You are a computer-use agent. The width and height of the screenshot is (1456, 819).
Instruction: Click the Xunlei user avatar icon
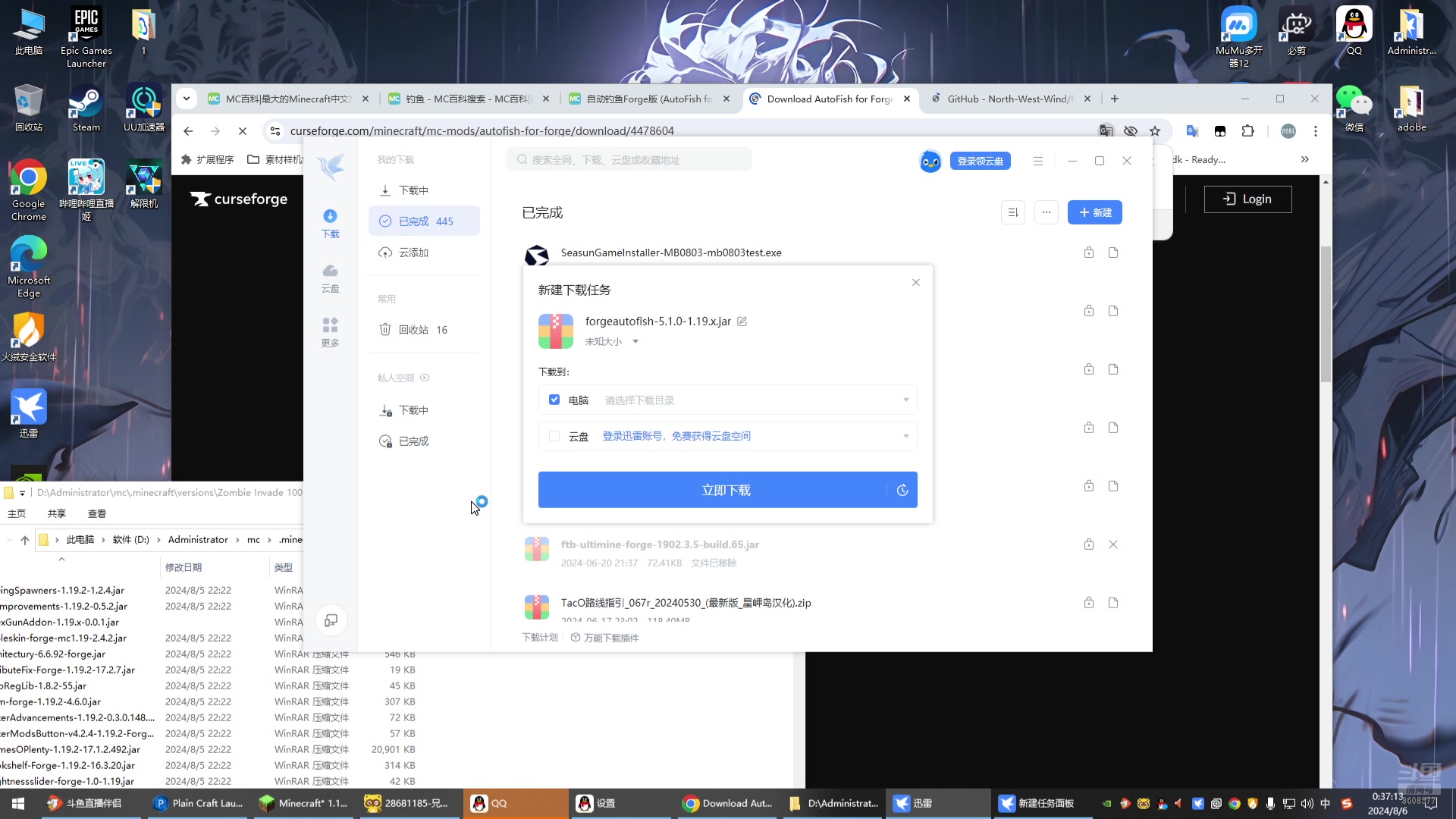(930, 161)
